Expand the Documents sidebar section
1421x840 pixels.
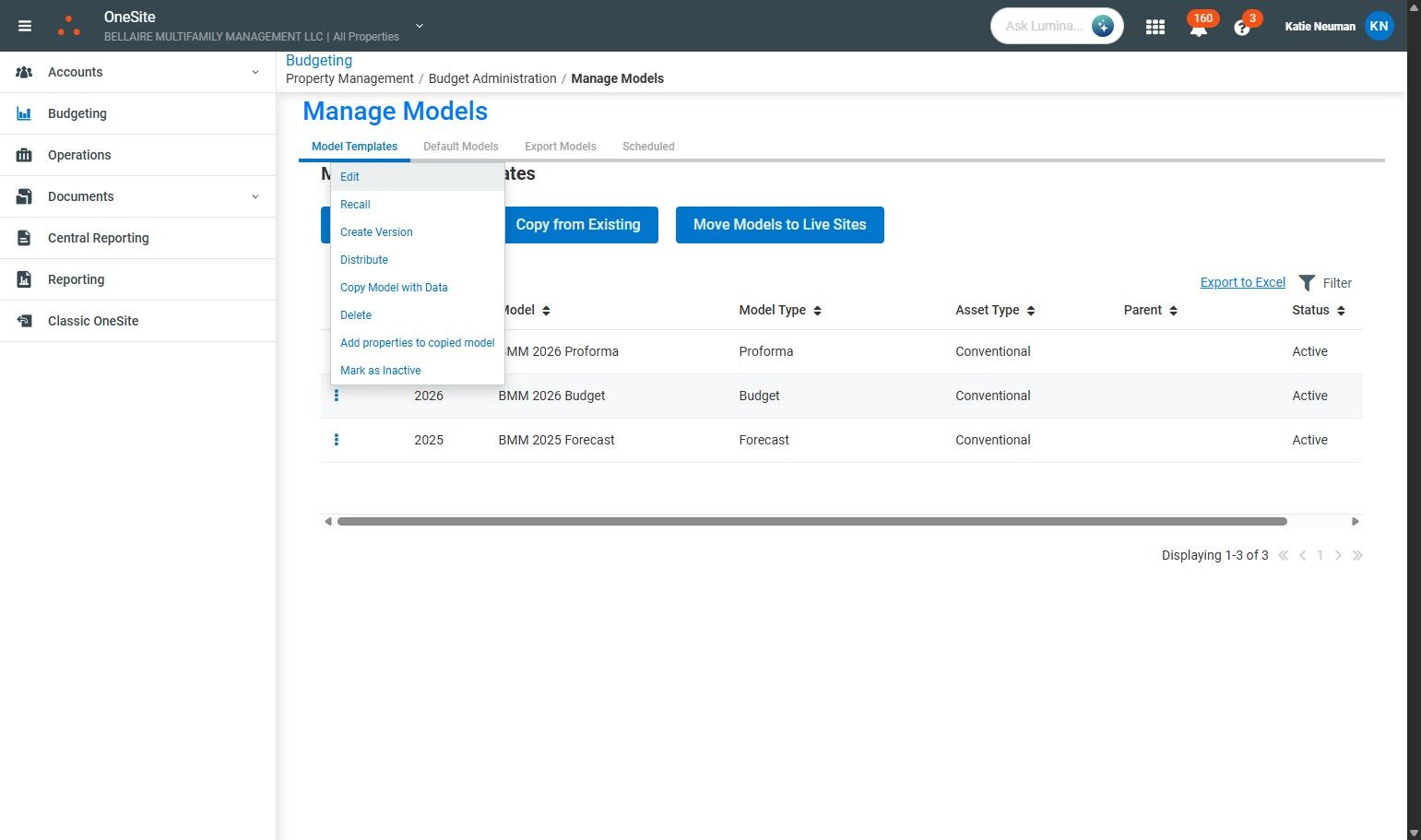[255, 196]
